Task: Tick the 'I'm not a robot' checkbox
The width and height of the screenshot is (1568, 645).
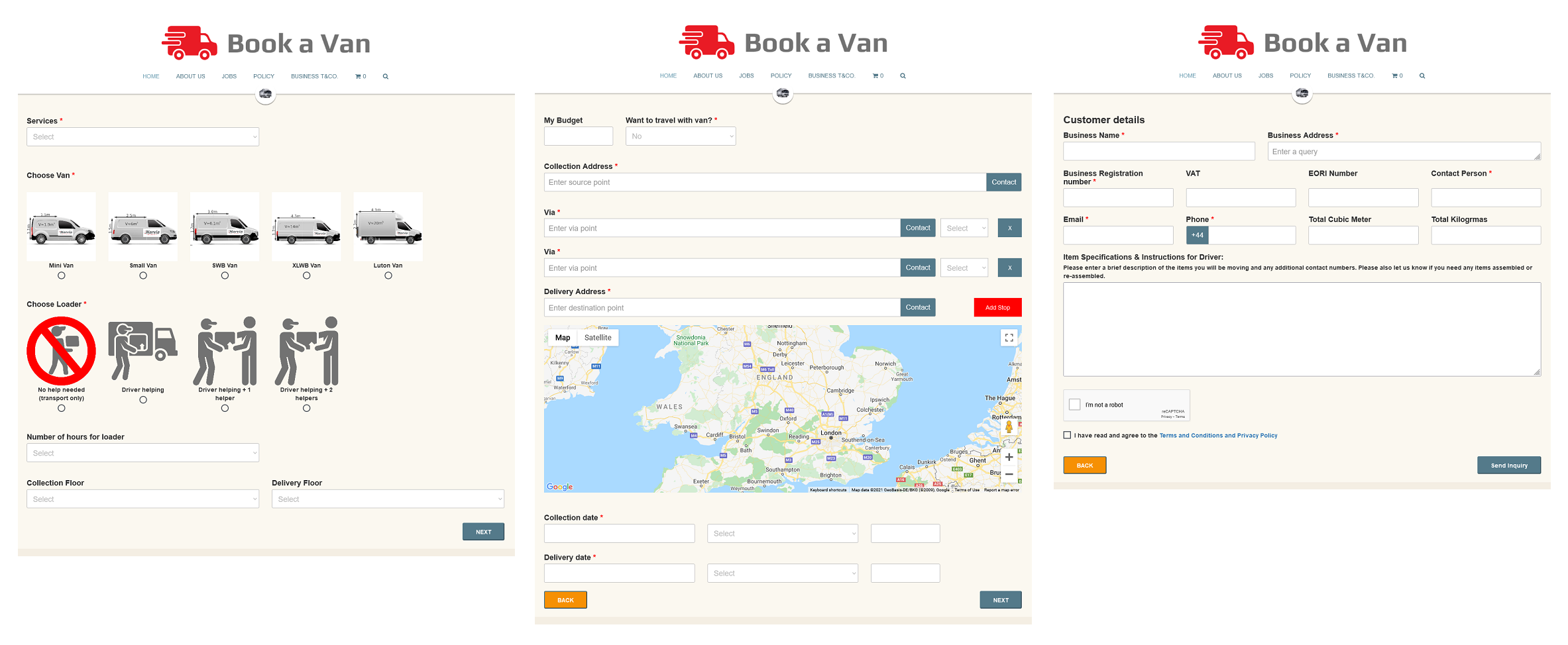Action: [x=1075, y=405]
